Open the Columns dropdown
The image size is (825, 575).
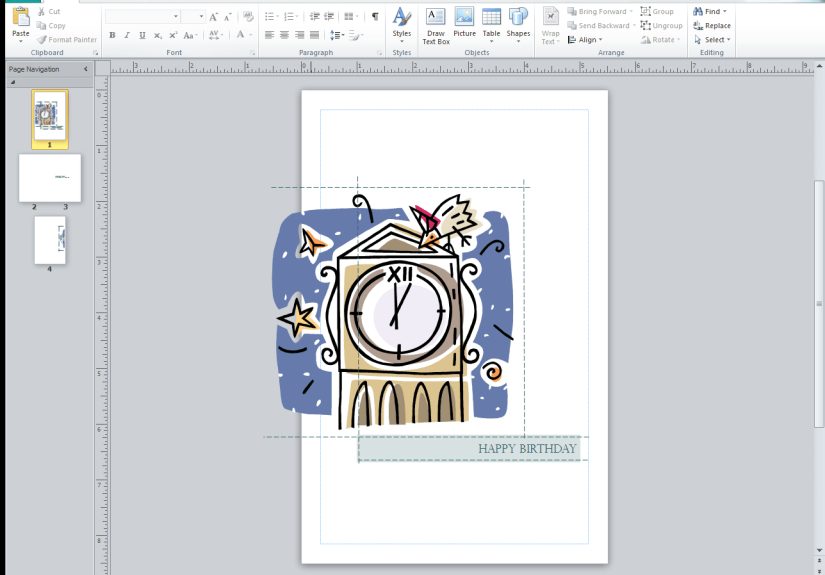351,17
